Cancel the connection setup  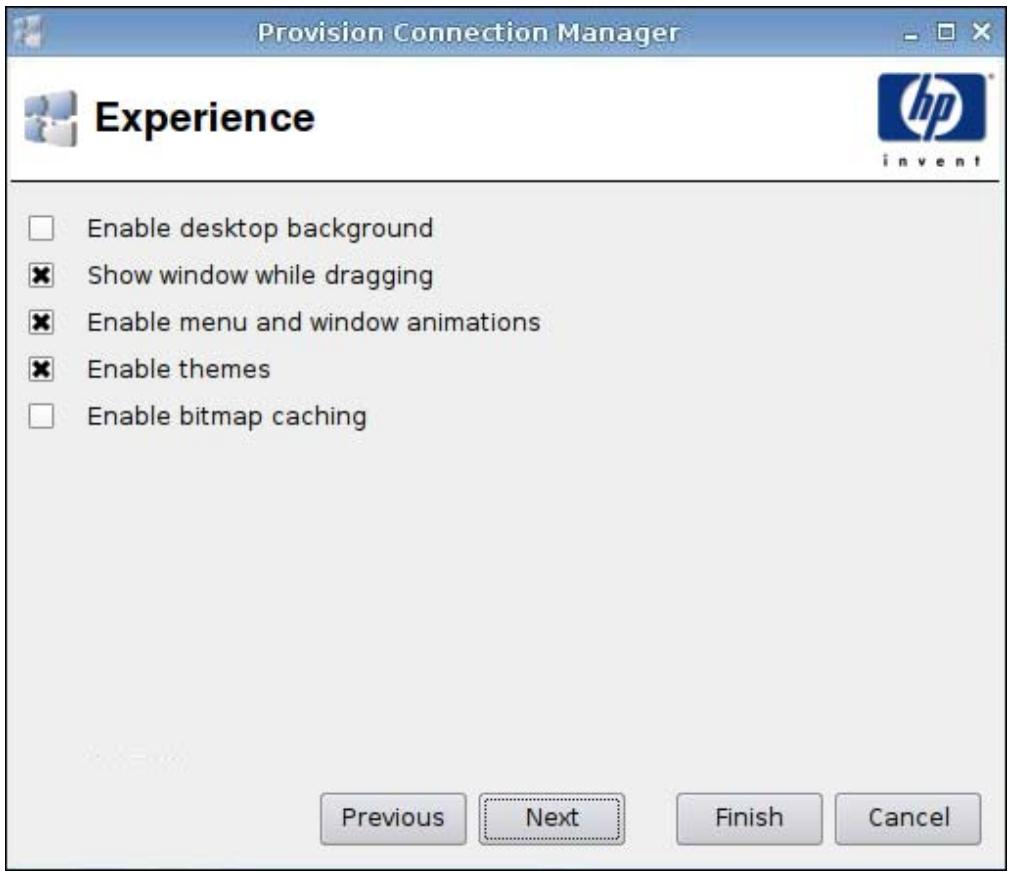908,818
